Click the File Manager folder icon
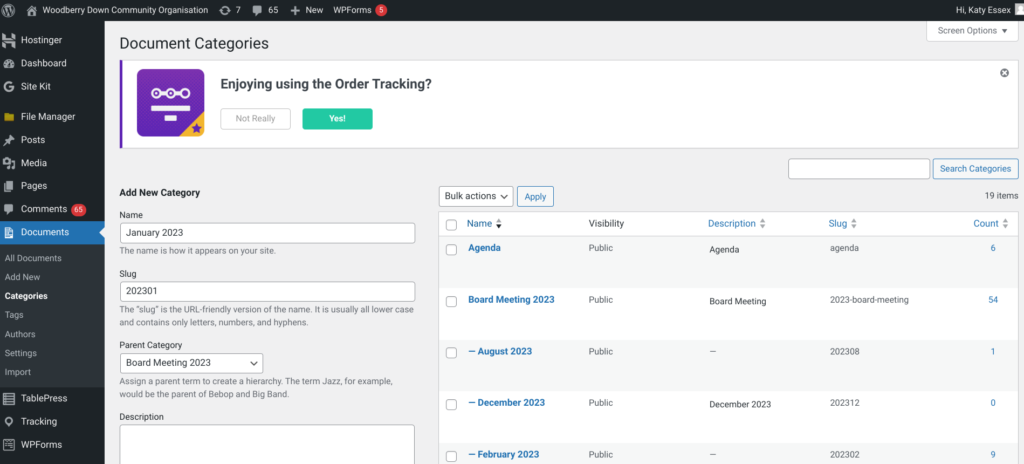The width and height of the screenshot is (1024, 464). tap(9, 117)
